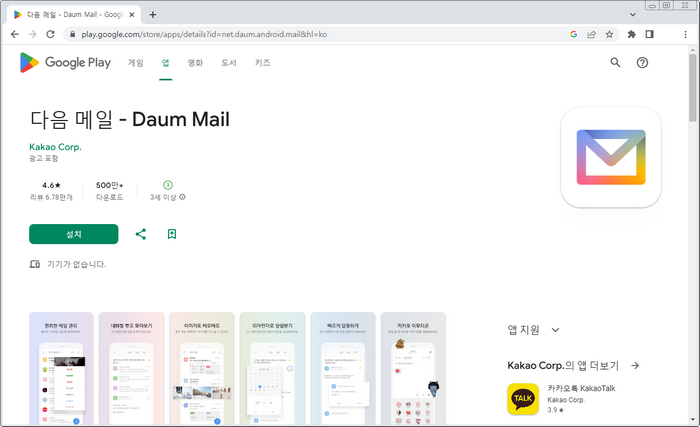700x427 pixels.
Task: Open Kakao Corp.의 앱 더보기 heading link
Action: pyautogui.click(x=563, y=366)
